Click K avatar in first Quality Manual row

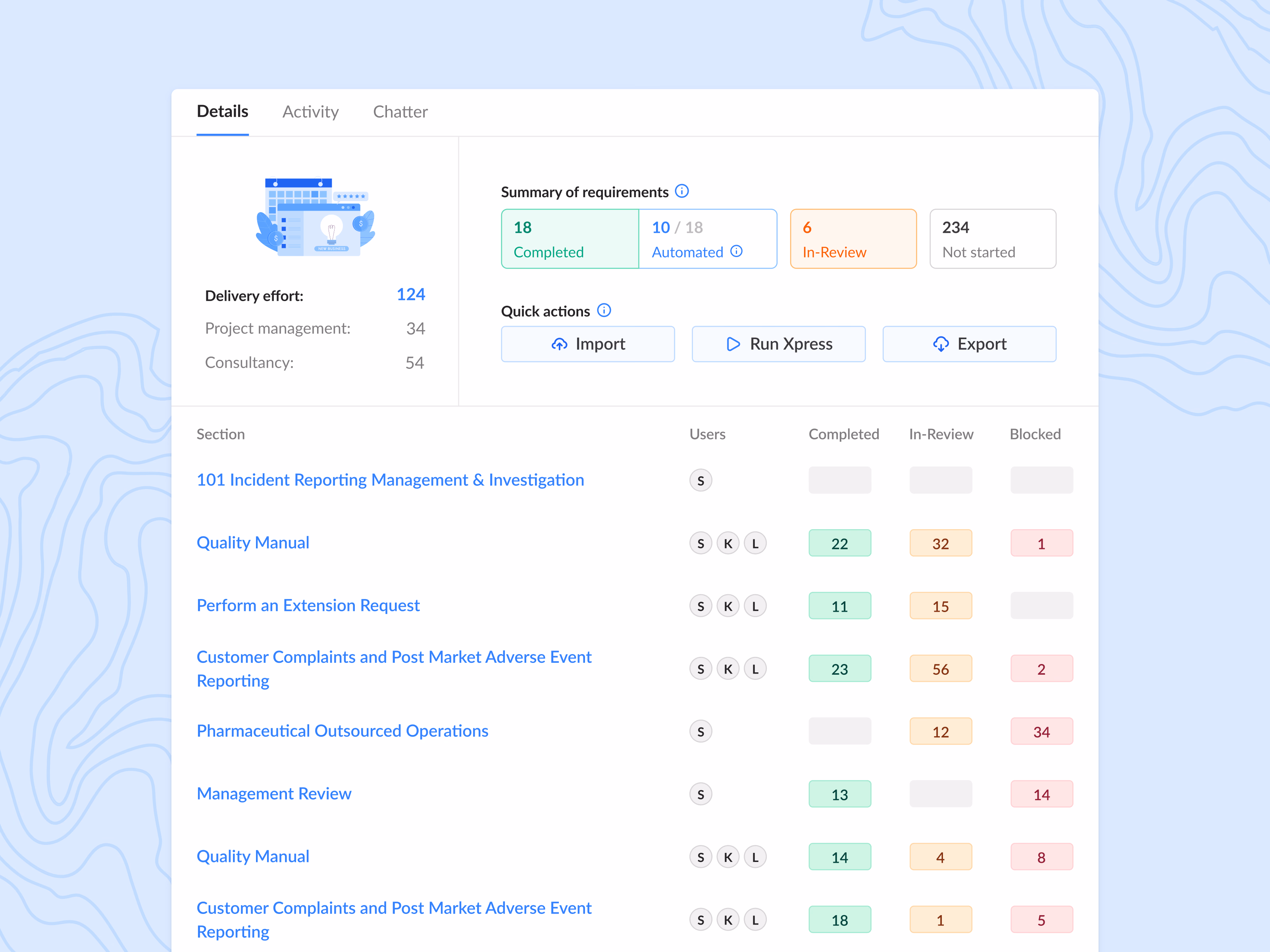coord(728,543)
